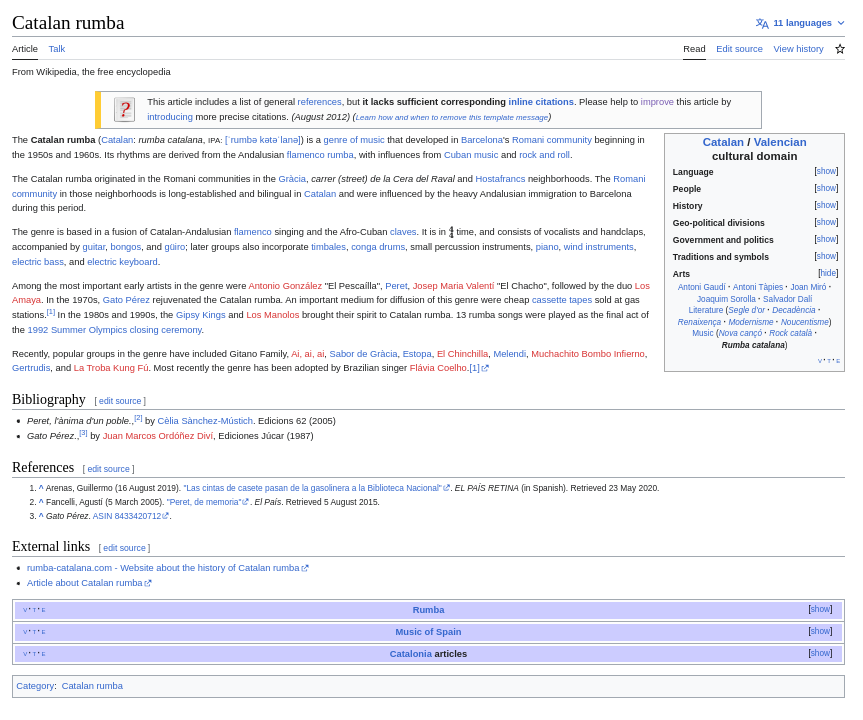
Task: Open the Gipsy Kings article link
Action: pos(200,315)
